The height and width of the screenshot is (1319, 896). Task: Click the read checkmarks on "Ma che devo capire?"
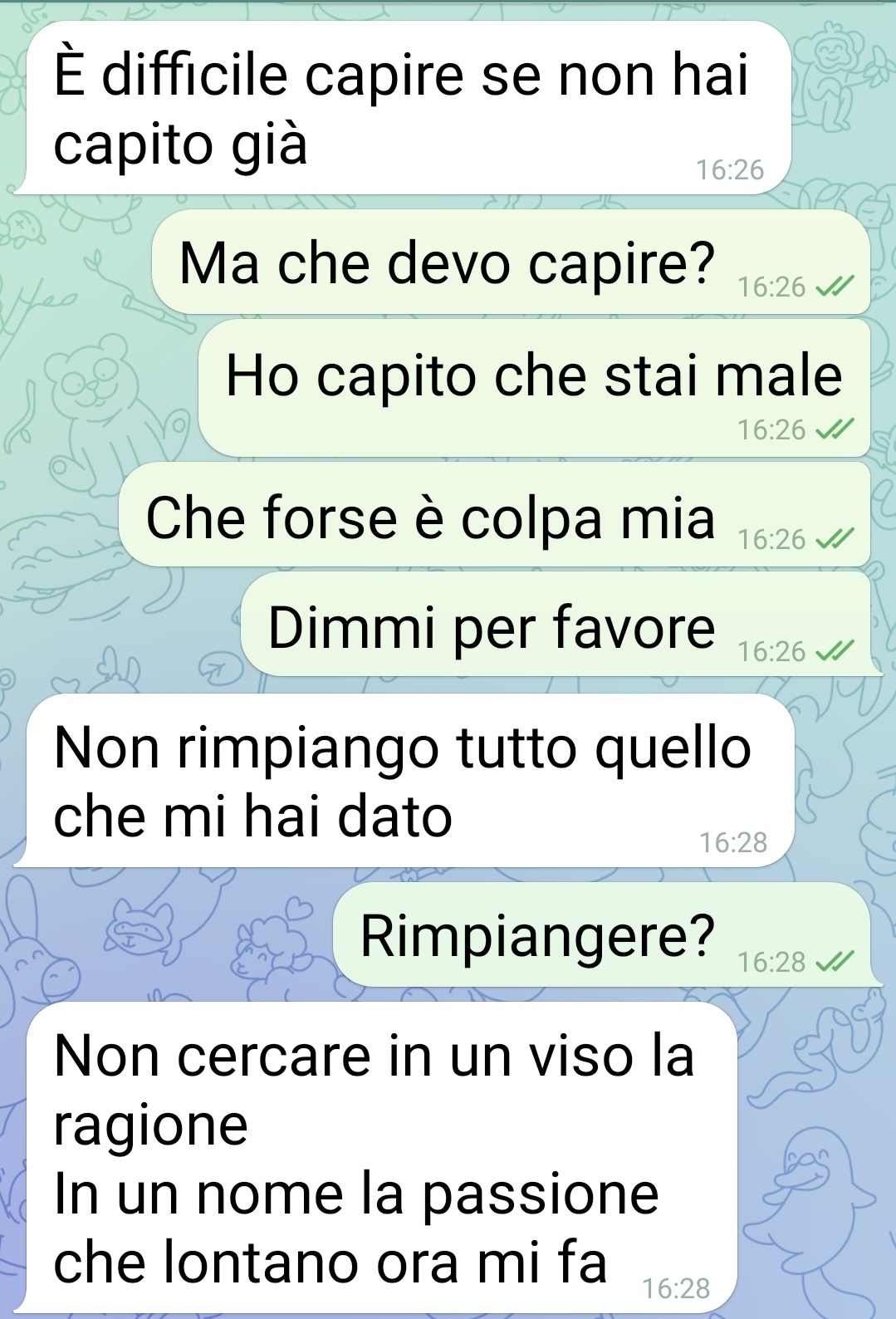pos(834,287)
